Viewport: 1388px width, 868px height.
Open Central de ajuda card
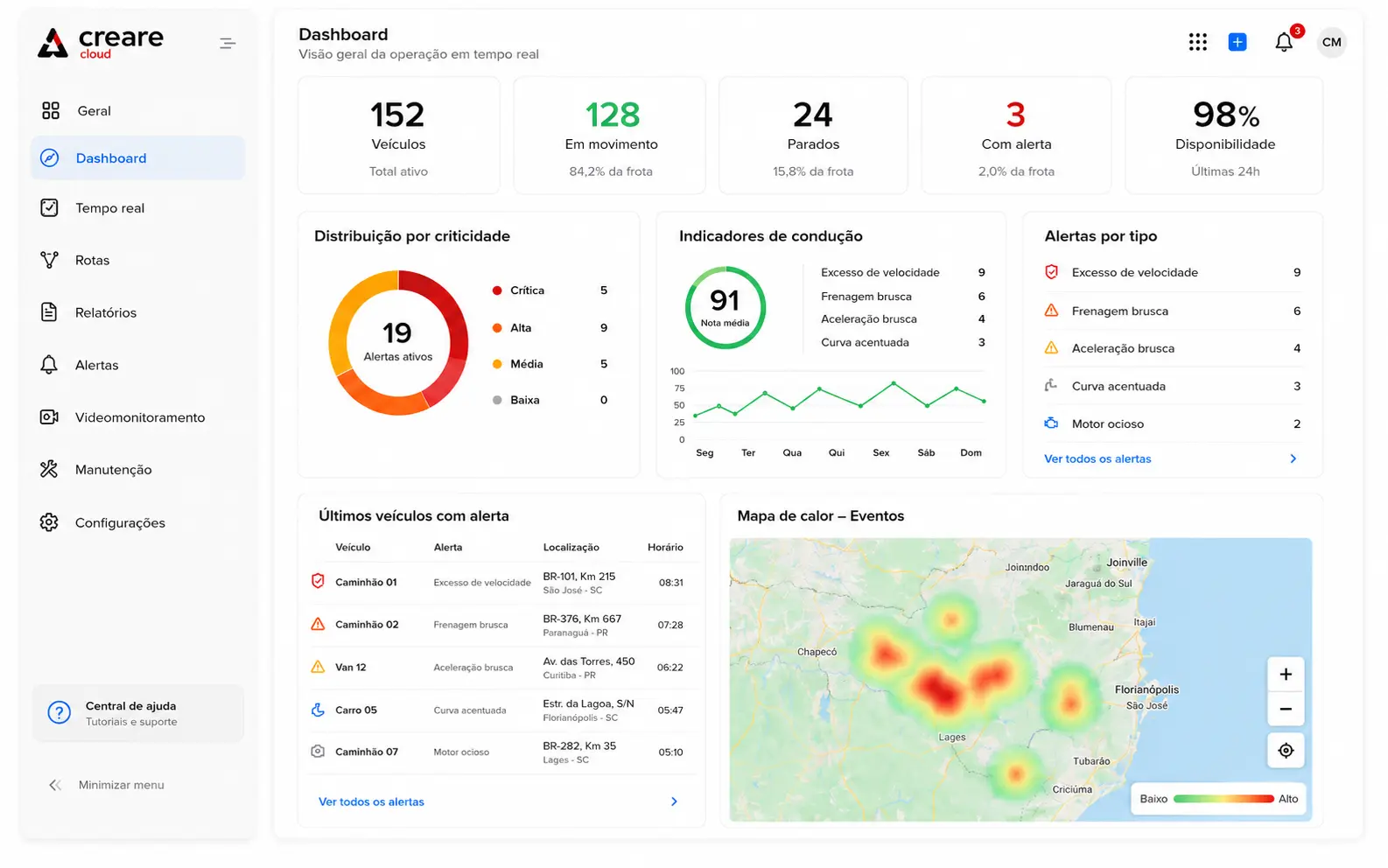[138, 713]
